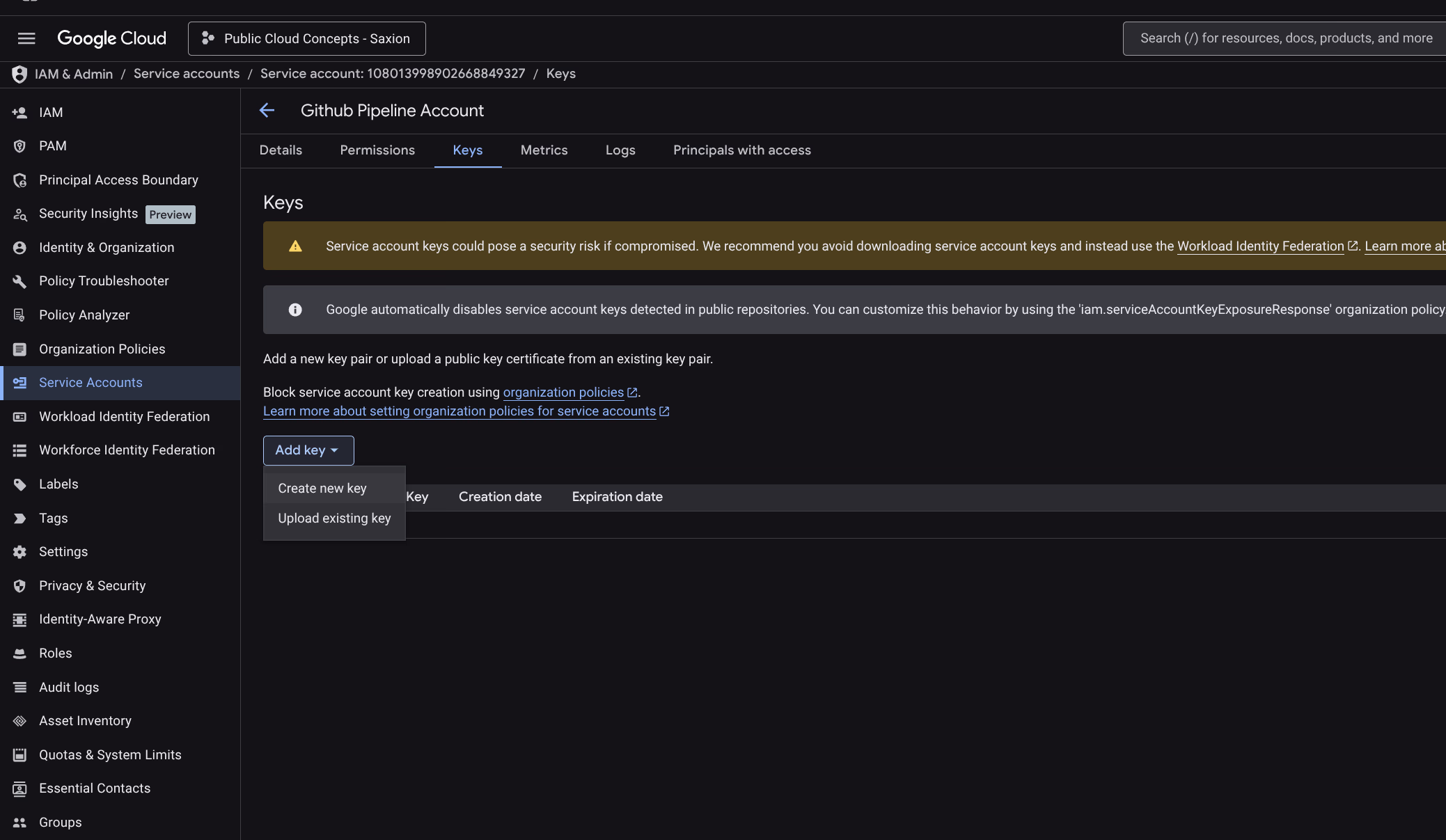Viewport: 1446px width, 840px height.
Task: Select Audit logs in sidebar
Action: [69, 687]
